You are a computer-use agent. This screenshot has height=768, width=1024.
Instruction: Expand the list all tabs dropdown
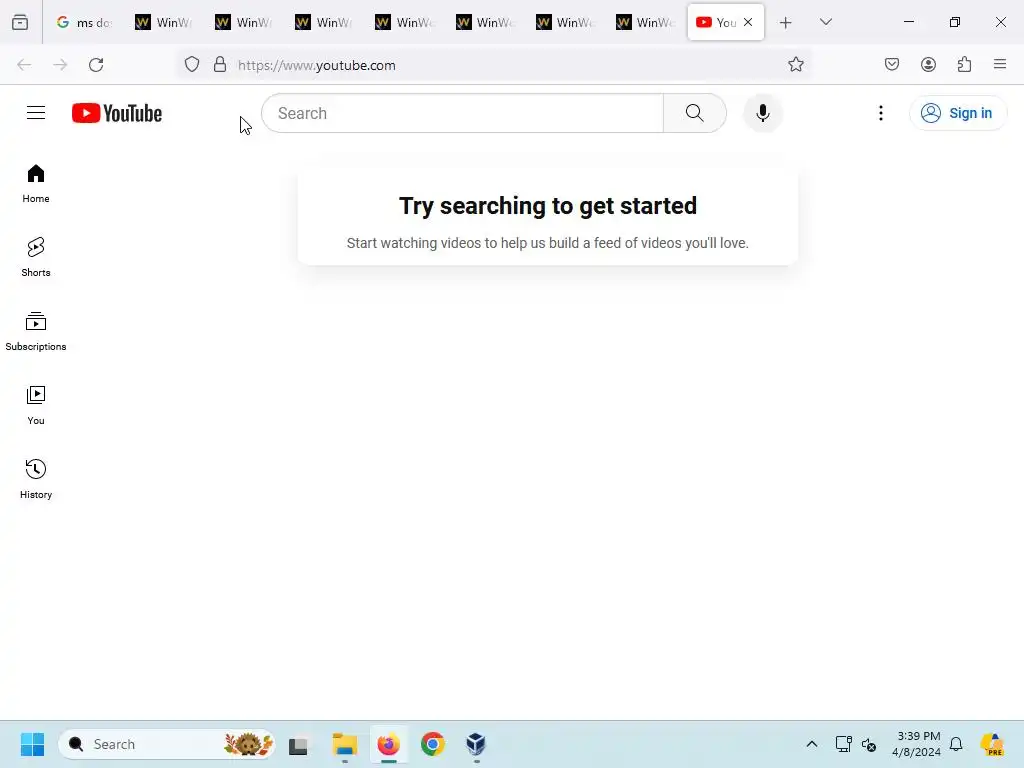point(826,22)
